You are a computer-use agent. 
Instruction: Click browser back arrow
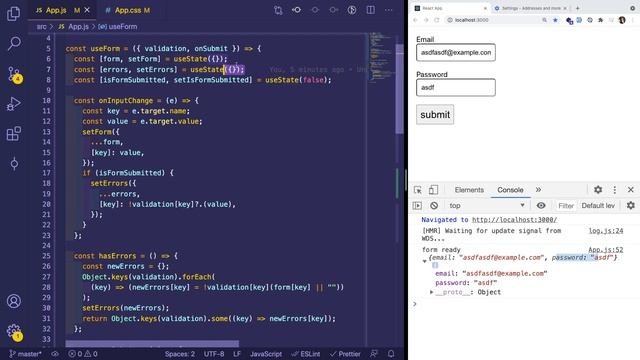coord(416,20)
